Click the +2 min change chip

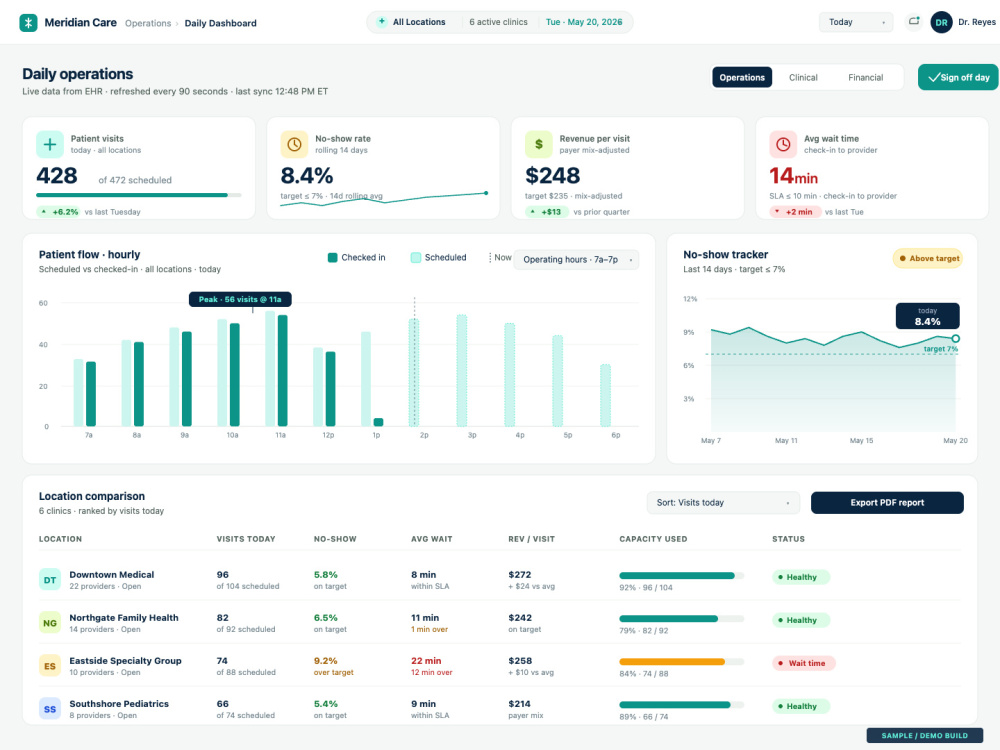tap(794, 212)
